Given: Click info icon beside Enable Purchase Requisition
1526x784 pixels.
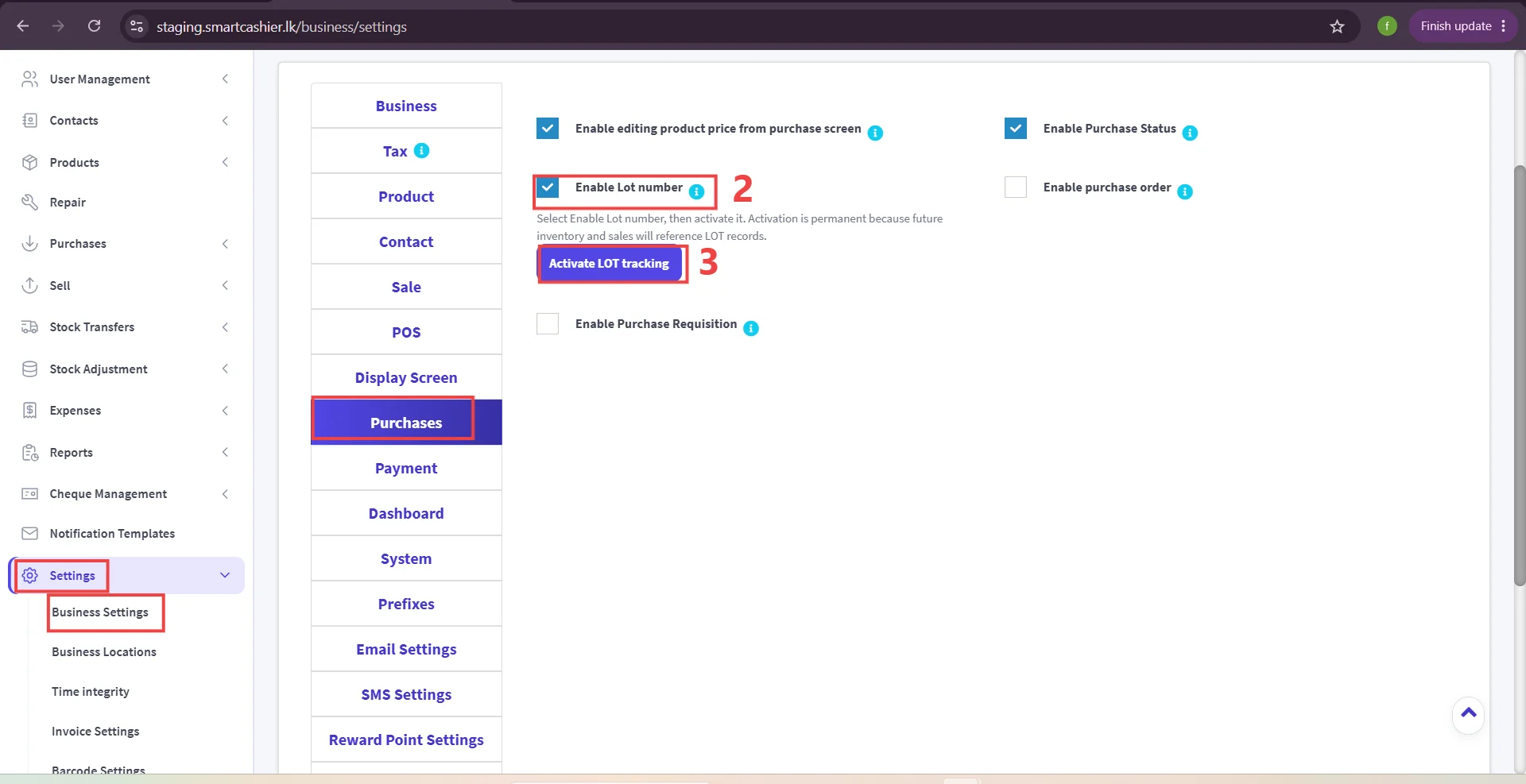Looking at the screenshot, I should click(x=751, y=328).
